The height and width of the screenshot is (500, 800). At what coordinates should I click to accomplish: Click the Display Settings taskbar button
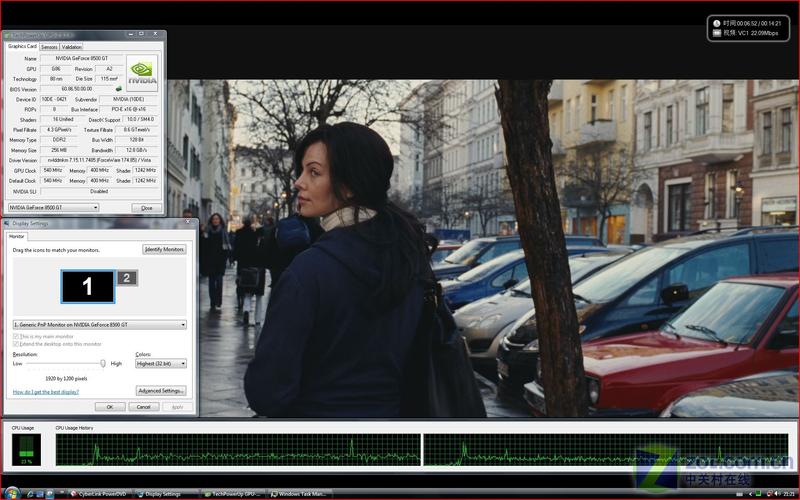[166, 494]
